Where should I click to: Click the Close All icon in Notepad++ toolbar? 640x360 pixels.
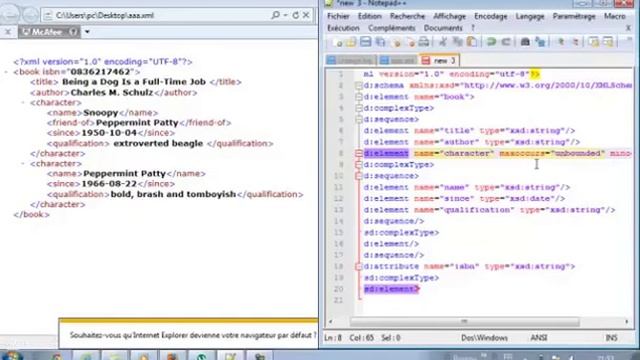tap(410, 42)
